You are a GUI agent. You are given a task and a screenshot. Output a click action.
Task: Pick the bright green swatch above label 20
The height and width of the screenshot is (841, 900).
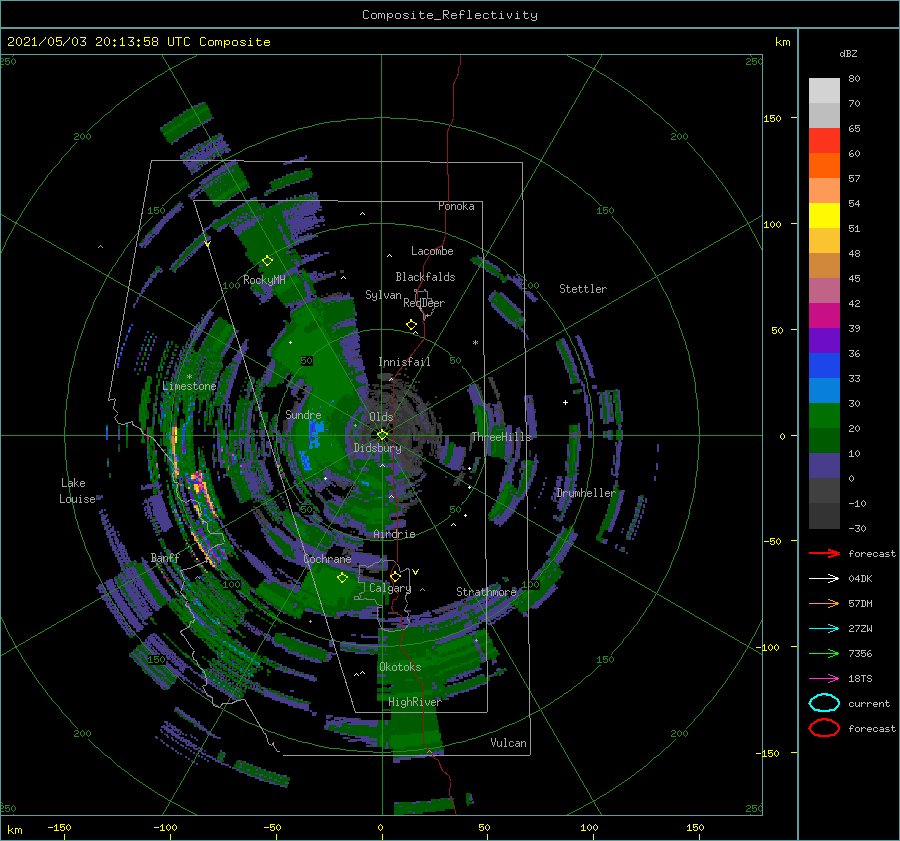(824, 416)
